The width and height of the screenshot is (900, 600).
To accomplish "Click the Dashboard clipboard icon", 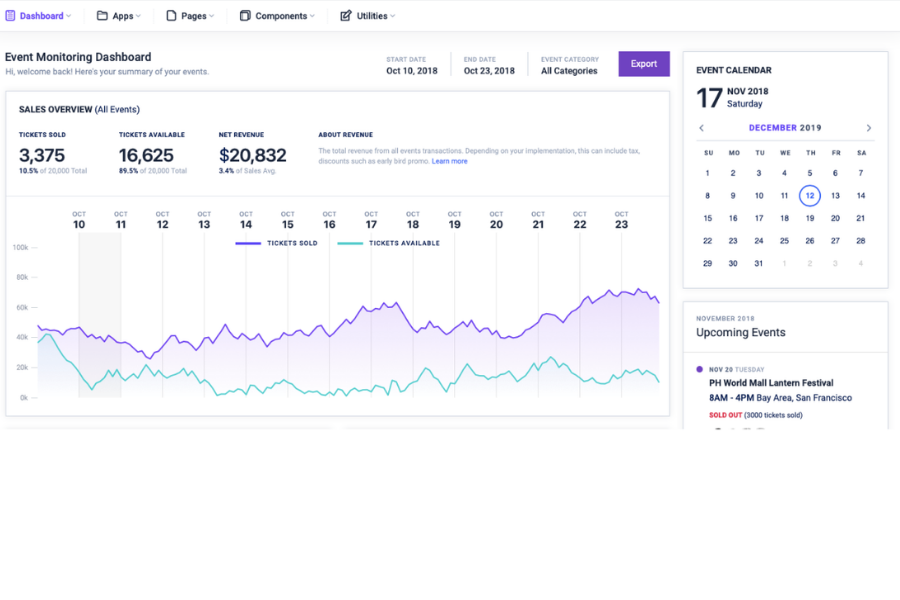I will (x=10, y=16).
